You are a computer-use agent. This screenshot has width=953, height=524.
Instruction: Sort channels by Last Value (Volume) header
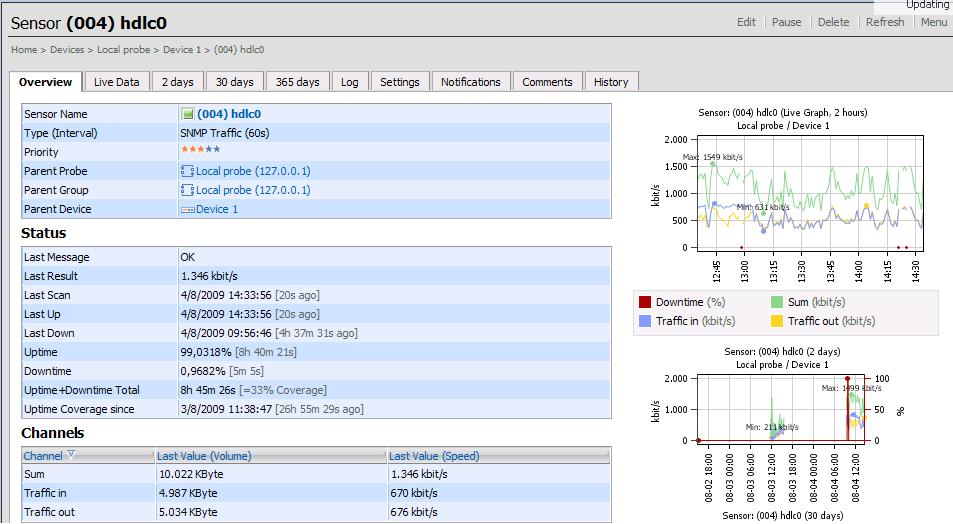pos(204,456)
